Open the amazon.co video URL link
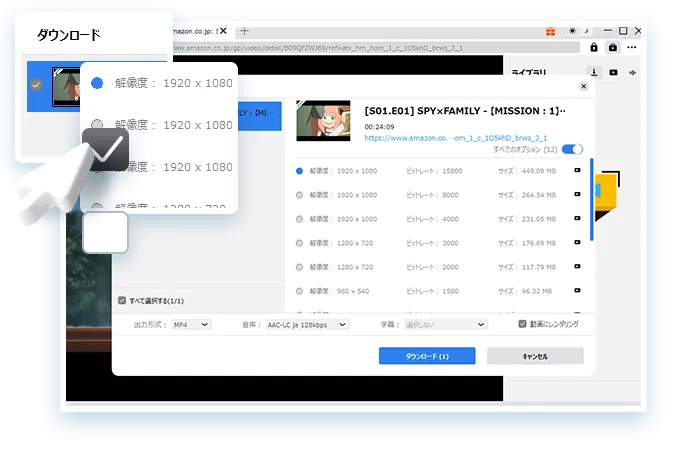 pyautogui.click(x=455, y=138)
